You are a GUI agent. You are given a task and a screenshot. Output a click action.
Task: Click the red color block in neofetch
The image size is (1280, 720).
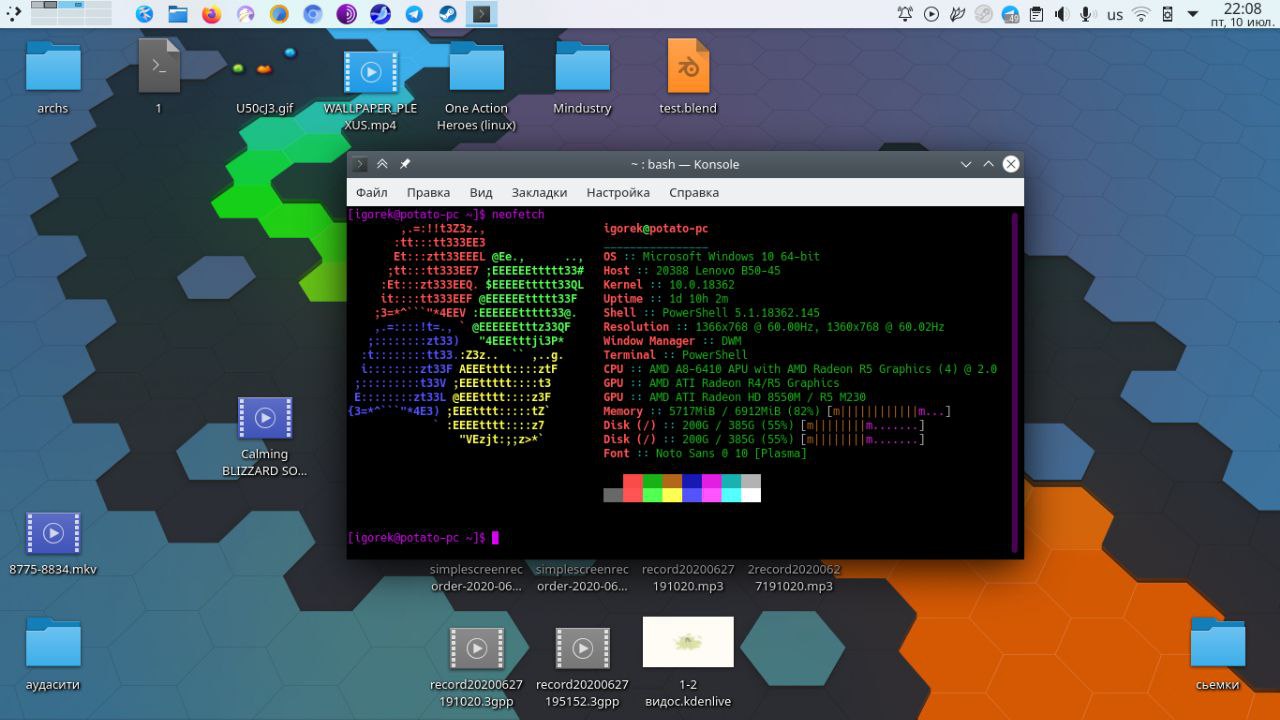pyautogui.click(x=632, y=481)
